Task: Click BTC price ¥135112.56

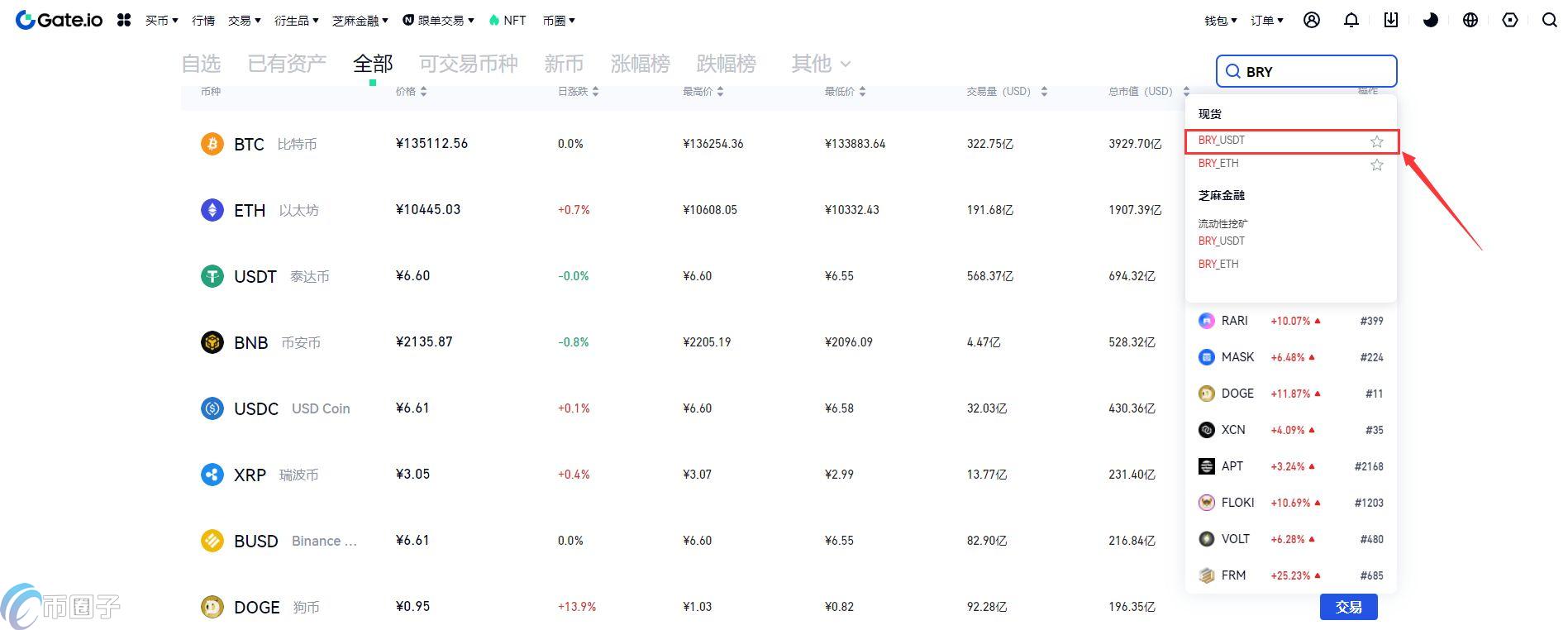Action: 431,144
